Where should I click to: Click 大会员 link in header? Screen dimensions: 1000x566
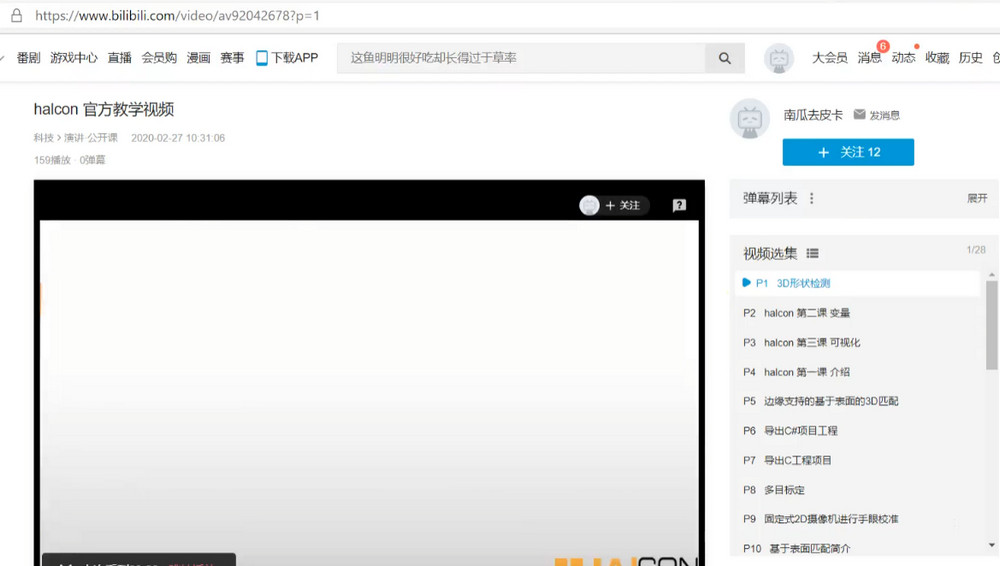point(830,58)
